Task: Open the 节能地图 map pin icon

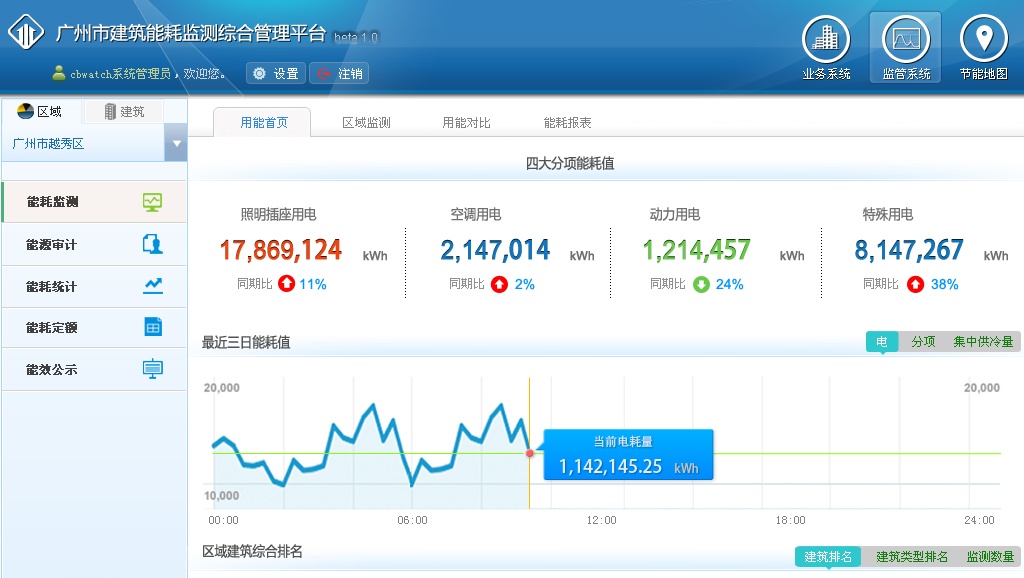Action: (983, 39)
